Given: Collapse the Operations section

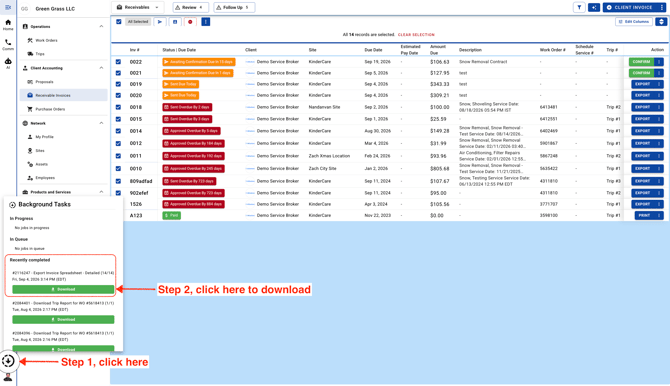Looking at the screenshot, I should click(x=101, y=27).
